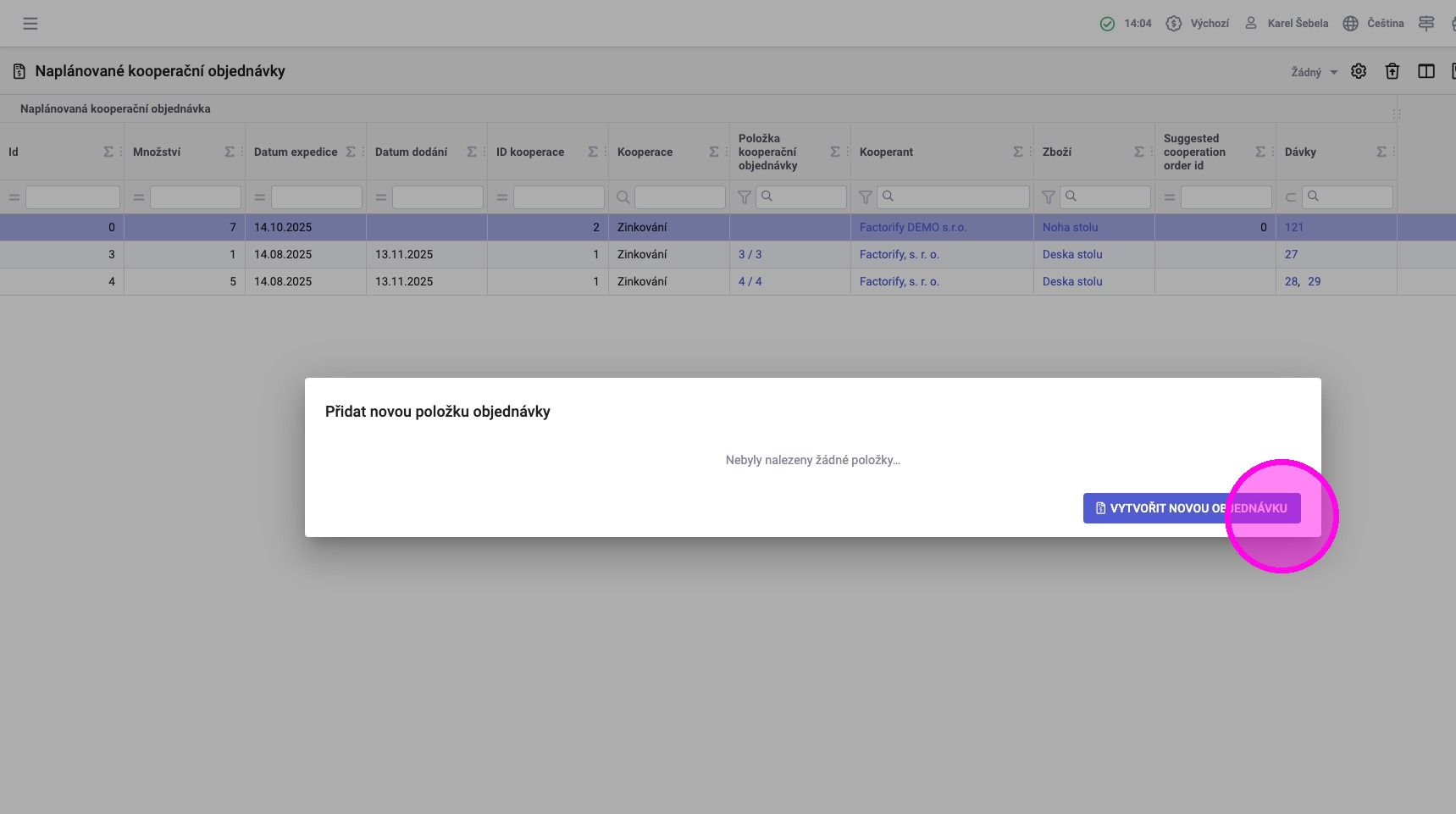1456x814 pixels.
Task: Open the Factorify DEMO s.r.o. link
Action: click(913, 227)
